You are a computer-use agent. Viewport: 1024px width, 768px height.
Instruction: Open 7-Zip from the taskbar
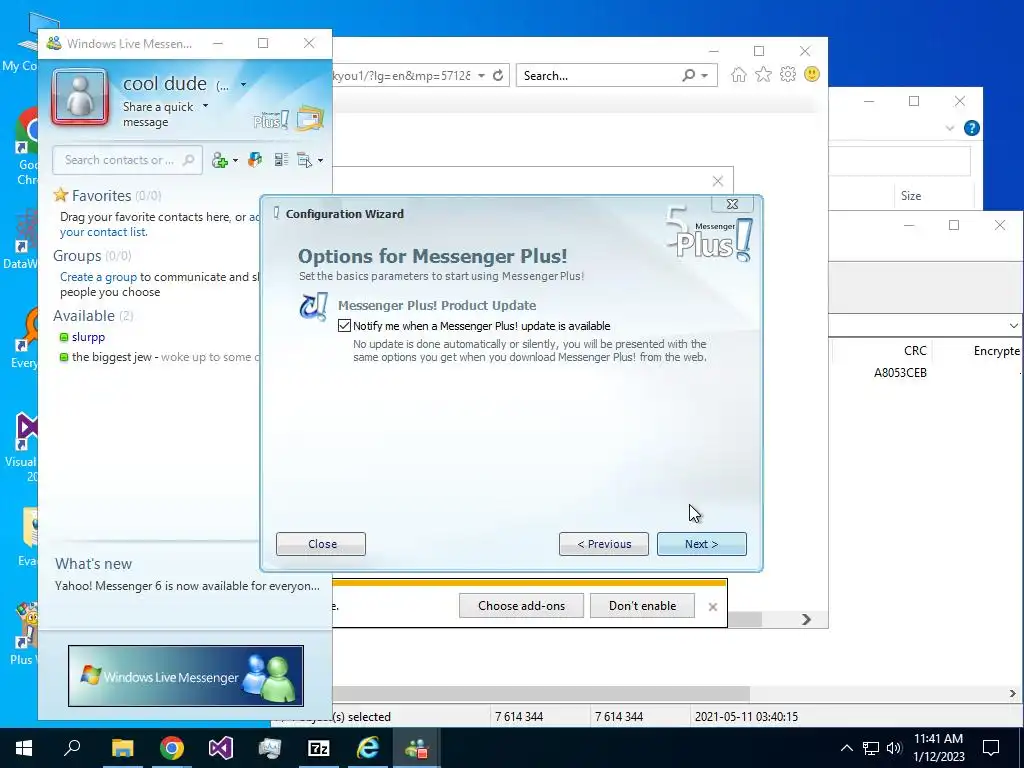tap(318, 748)
